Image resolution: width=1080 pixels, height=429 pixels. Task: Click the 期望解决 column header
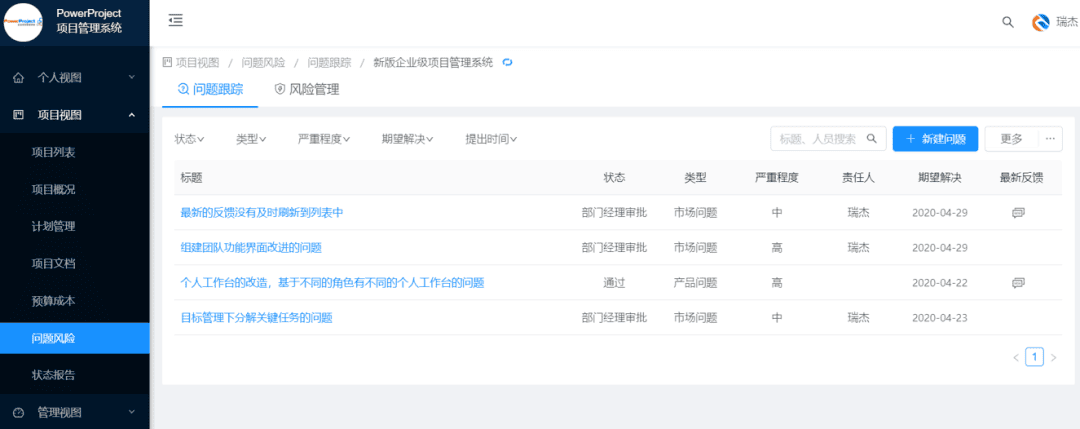[x=939, y=178]
